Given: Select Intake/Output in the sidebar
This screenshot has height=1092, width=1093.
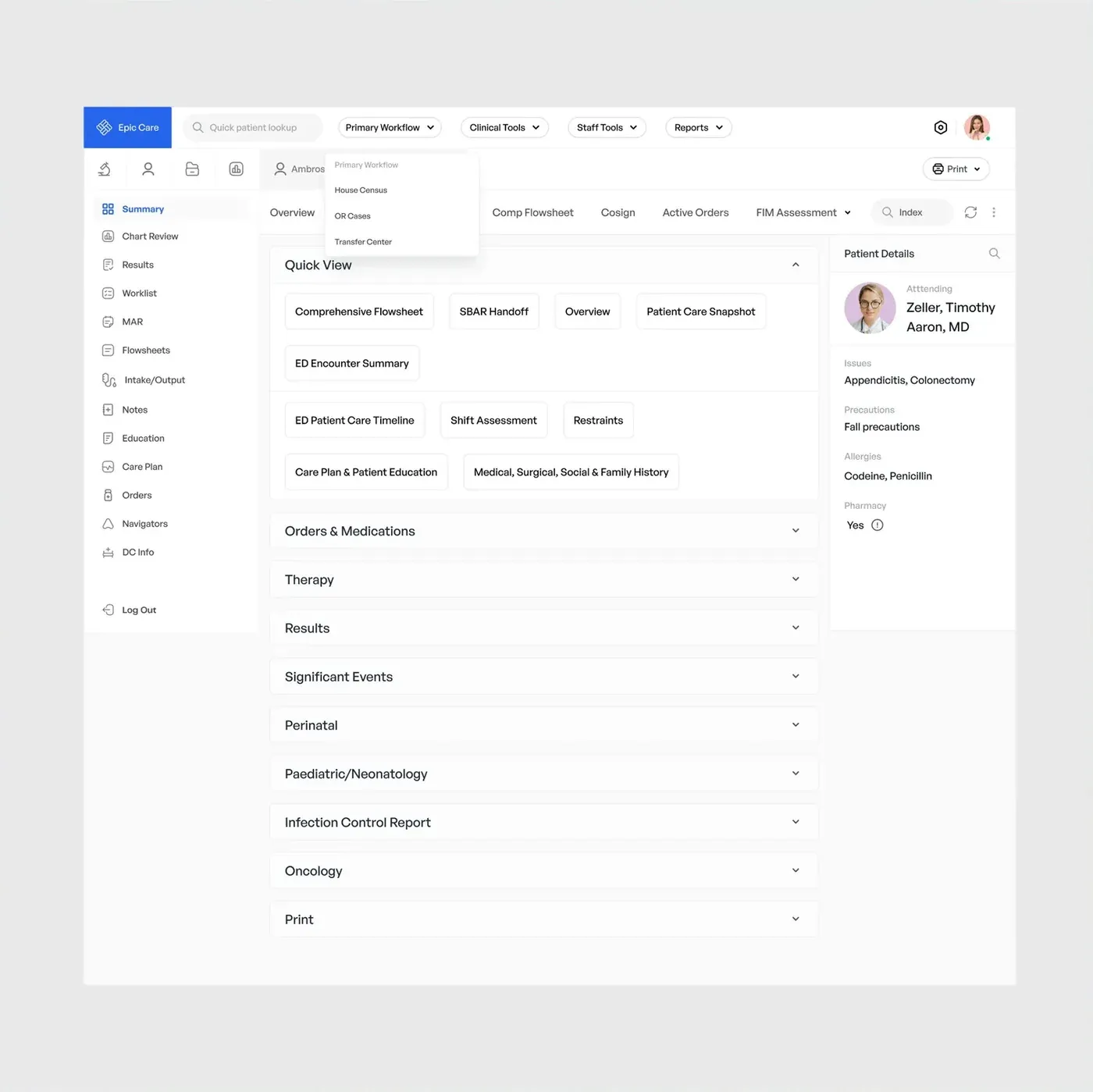Looking at the screenshot, I should click(155, 380).
